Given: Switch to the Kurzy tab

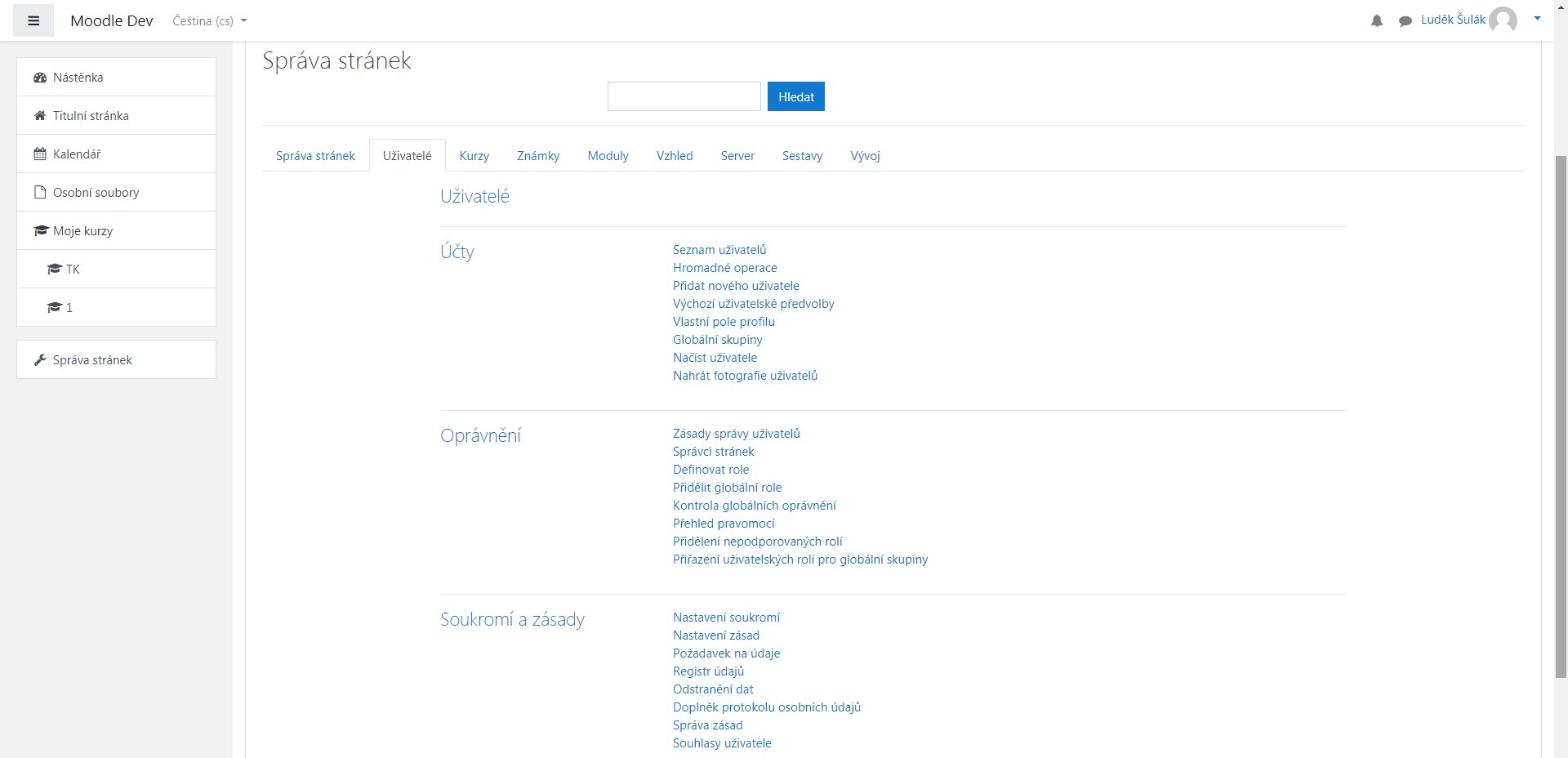Looking at the screenshot, I should [x=474, y=156].
